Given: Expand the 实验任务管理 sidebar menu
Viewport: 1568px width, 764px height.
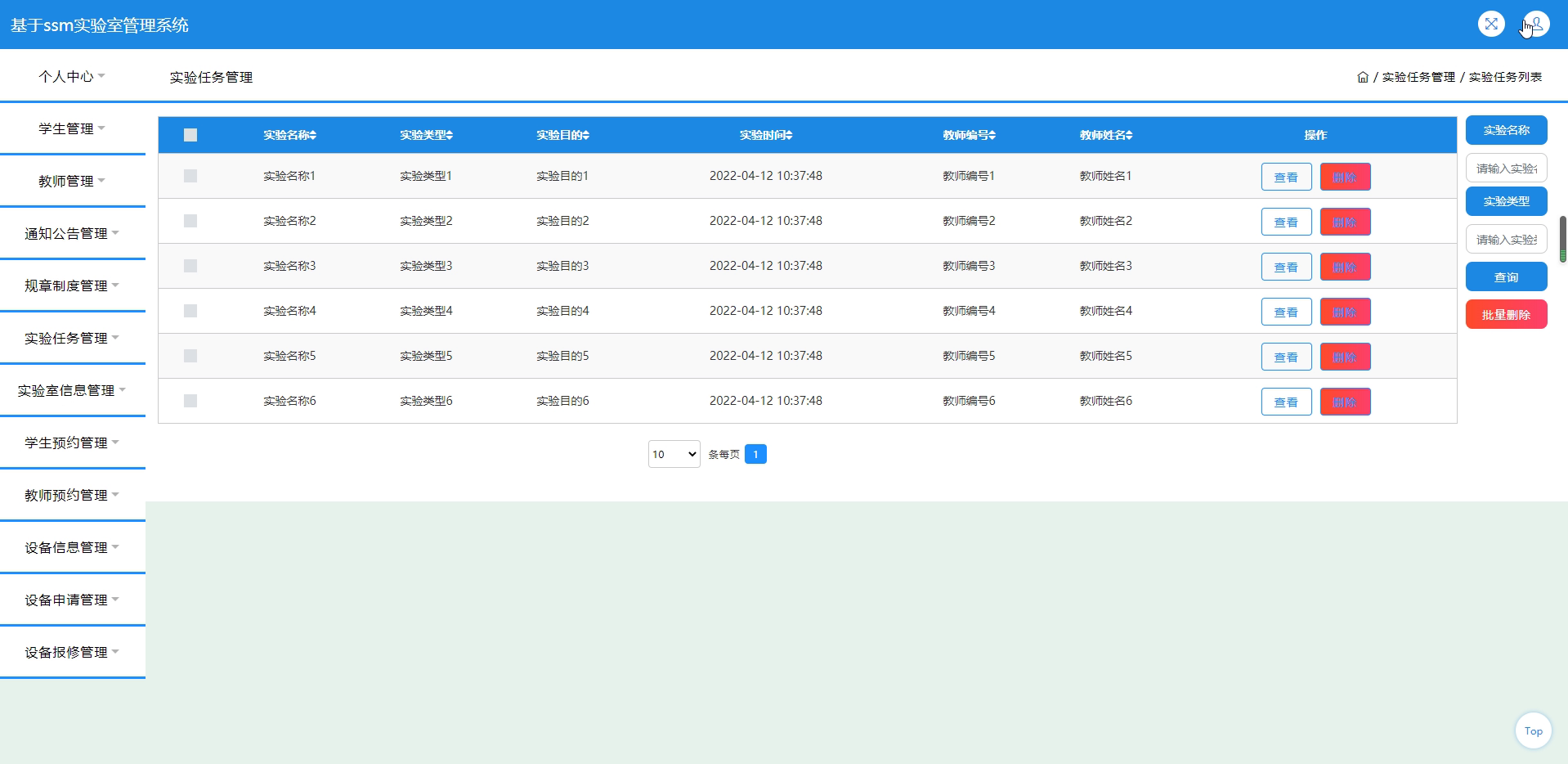Looking at the screenshot, I should (72, 338).
